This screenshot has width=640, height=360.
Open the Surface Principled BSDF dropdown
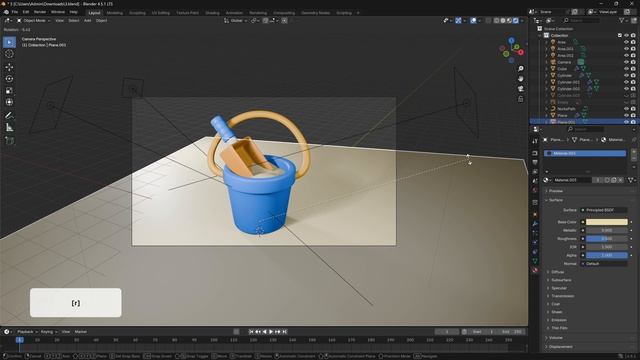[604, 210]
